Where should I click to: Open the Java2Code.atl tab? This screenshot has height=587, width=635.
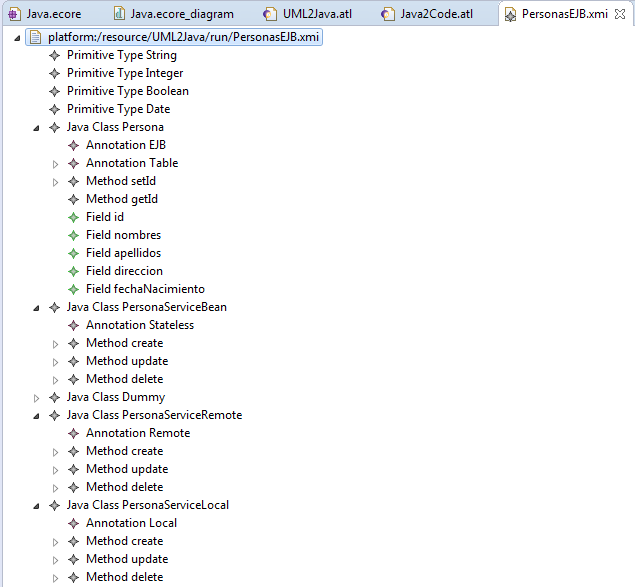tap(427, 14)
